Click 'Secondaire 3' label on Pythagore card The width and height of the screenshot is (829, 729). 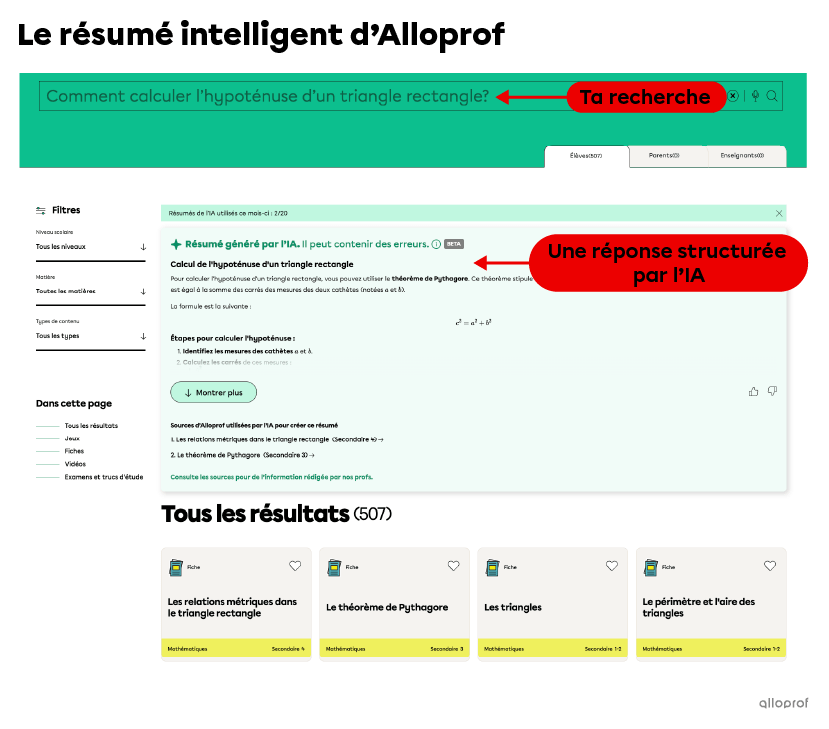coord(447,649)
